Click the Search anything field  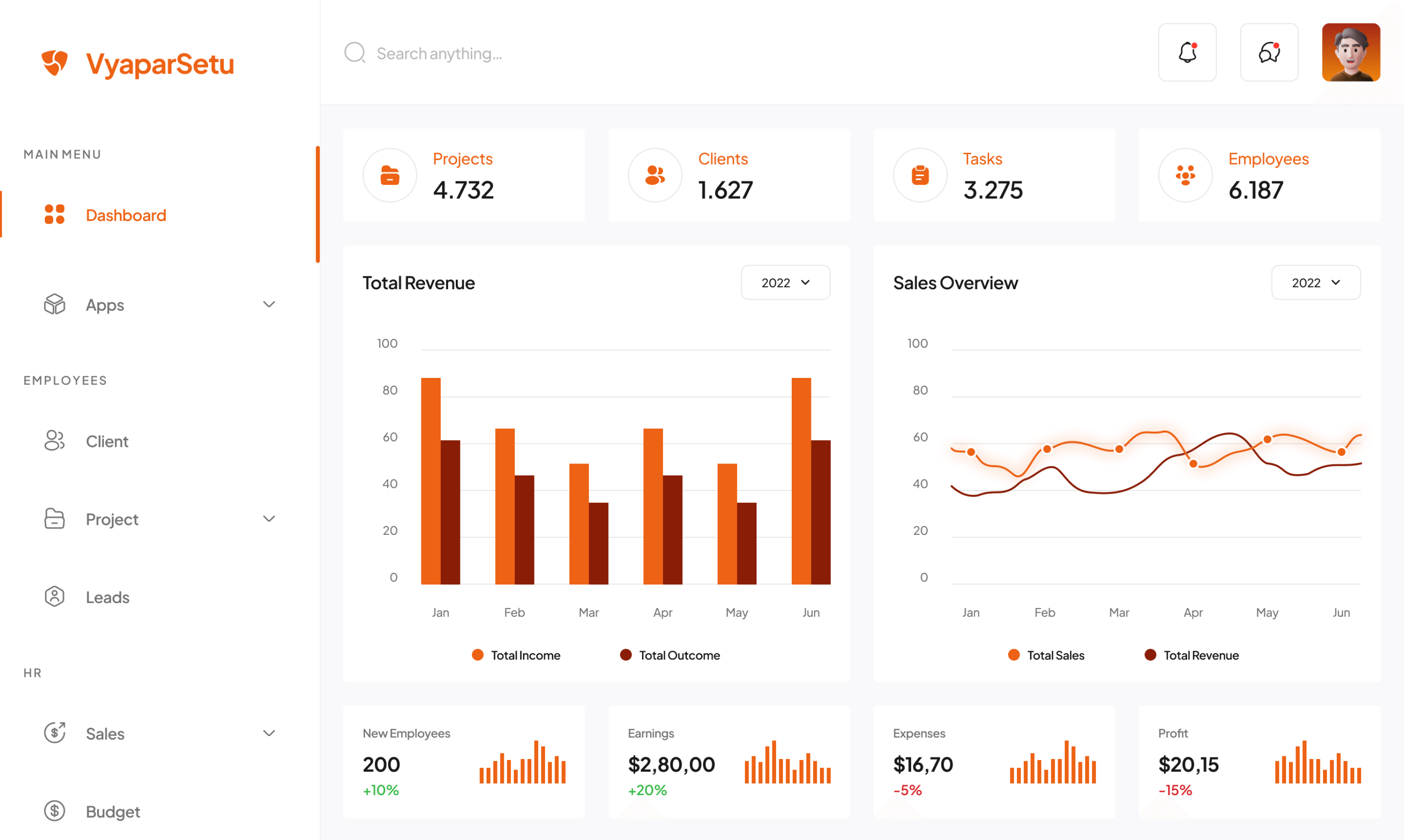pyautogui.click(x=439, y=54)
